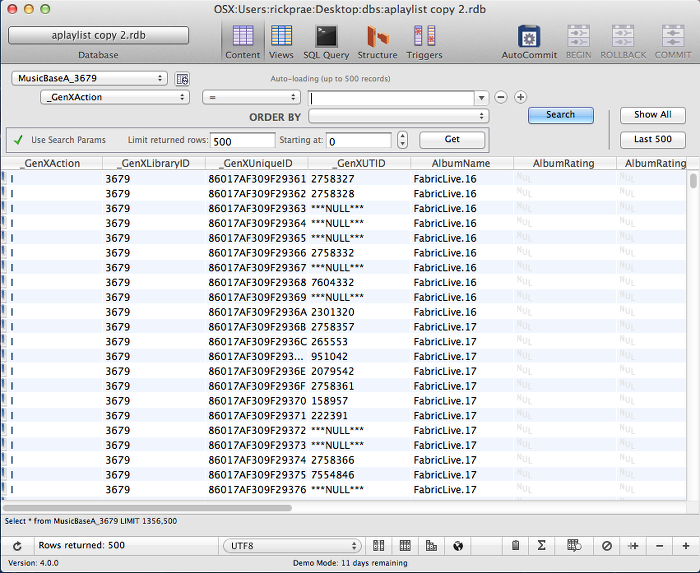Open the UTF8 encoding dropdown
700x573 pixels.
pos(292,545)
